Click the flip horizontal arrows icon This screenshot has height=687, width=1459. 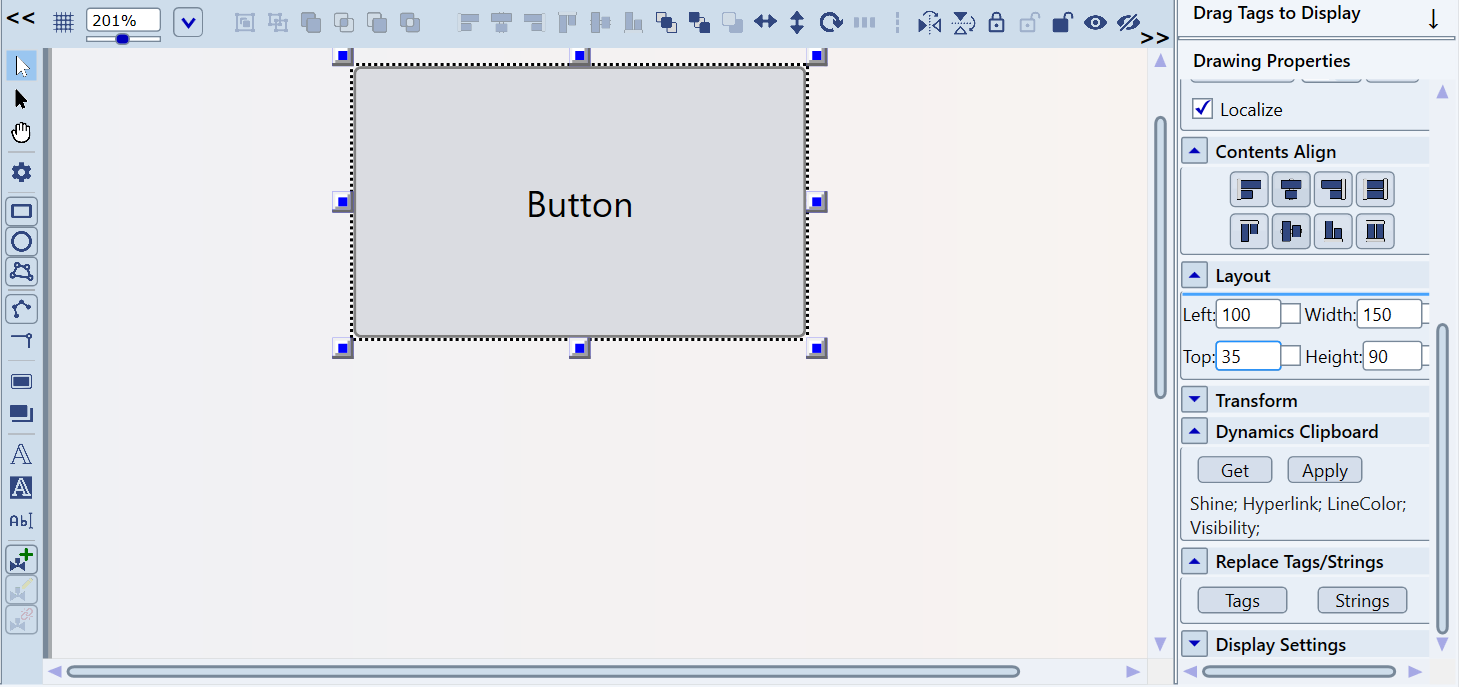(x=765, y=22)
